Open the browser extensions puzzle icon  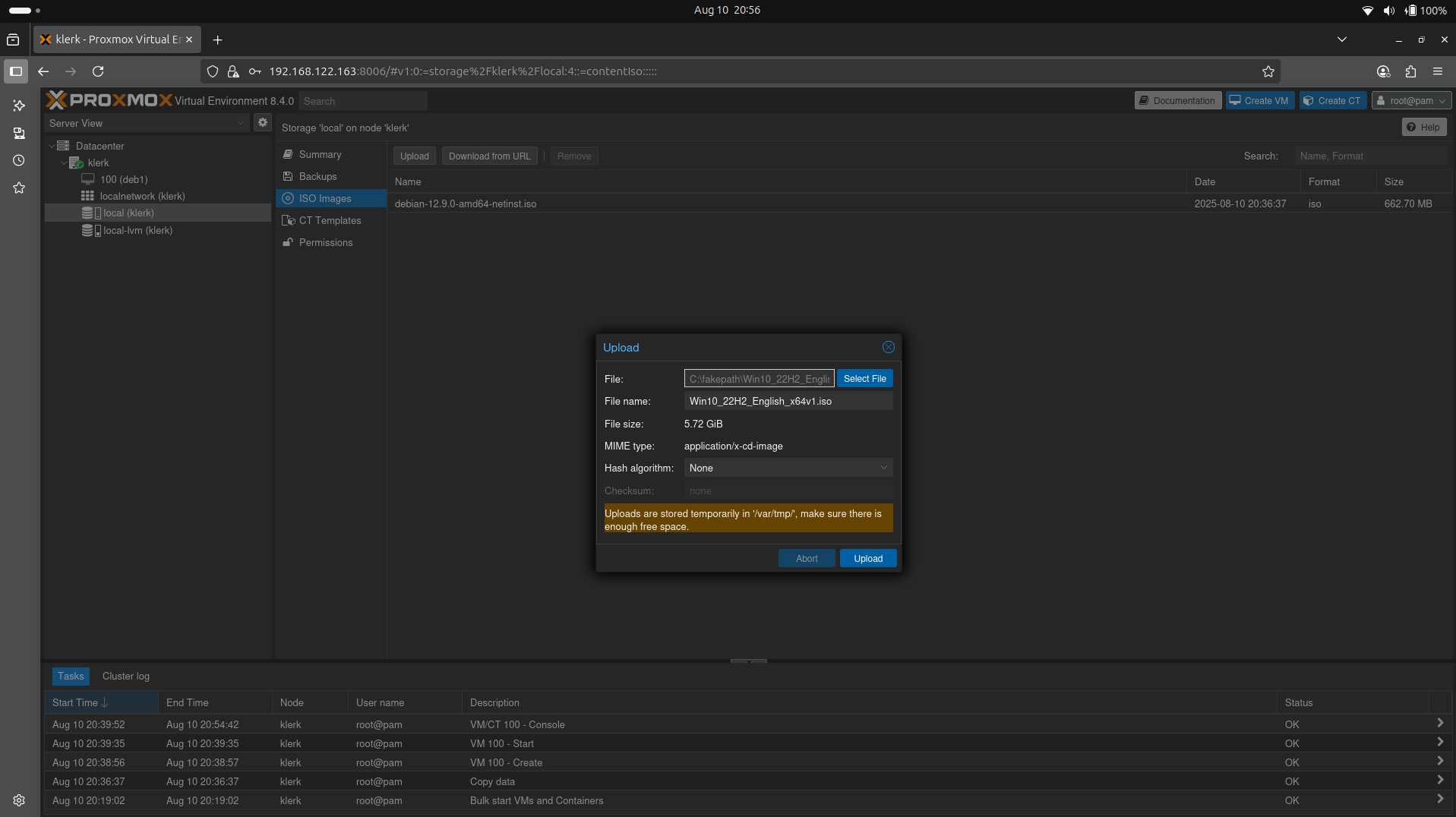point(1410,71)
